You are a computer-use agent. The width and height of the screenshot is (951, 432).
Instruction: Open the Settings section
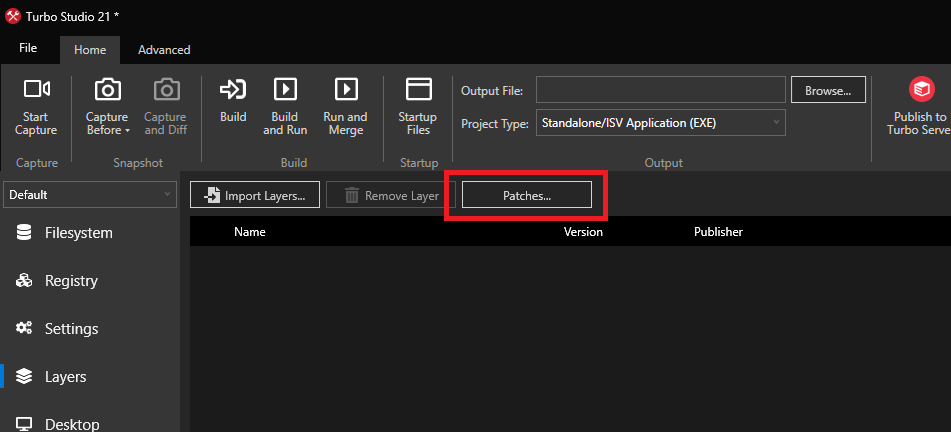[x=90, y=329]
